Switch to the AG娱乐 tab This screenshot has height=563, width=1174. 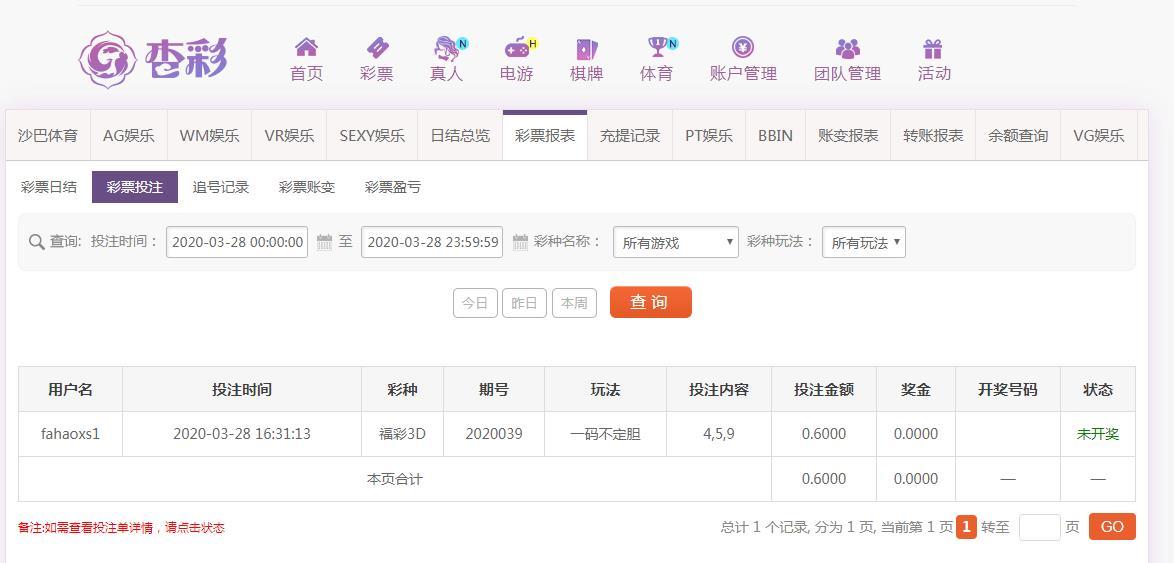[x=129, y=136]
